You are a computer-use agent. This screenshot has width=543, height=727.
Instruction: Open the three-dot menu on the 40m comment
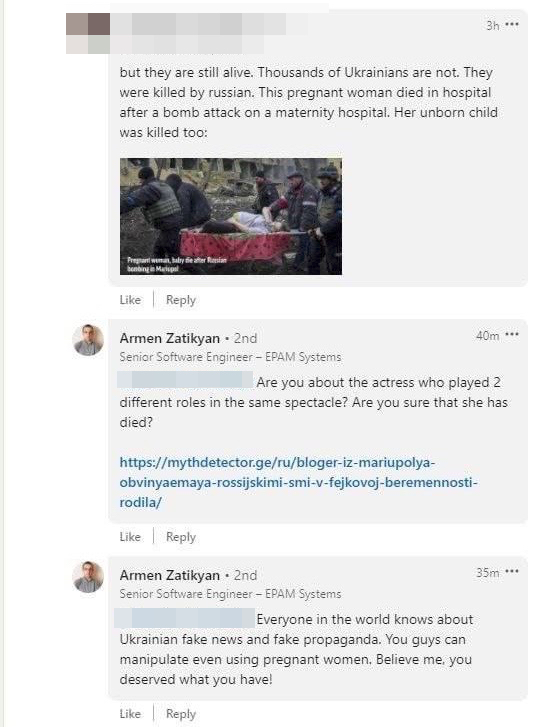(511, 335)
